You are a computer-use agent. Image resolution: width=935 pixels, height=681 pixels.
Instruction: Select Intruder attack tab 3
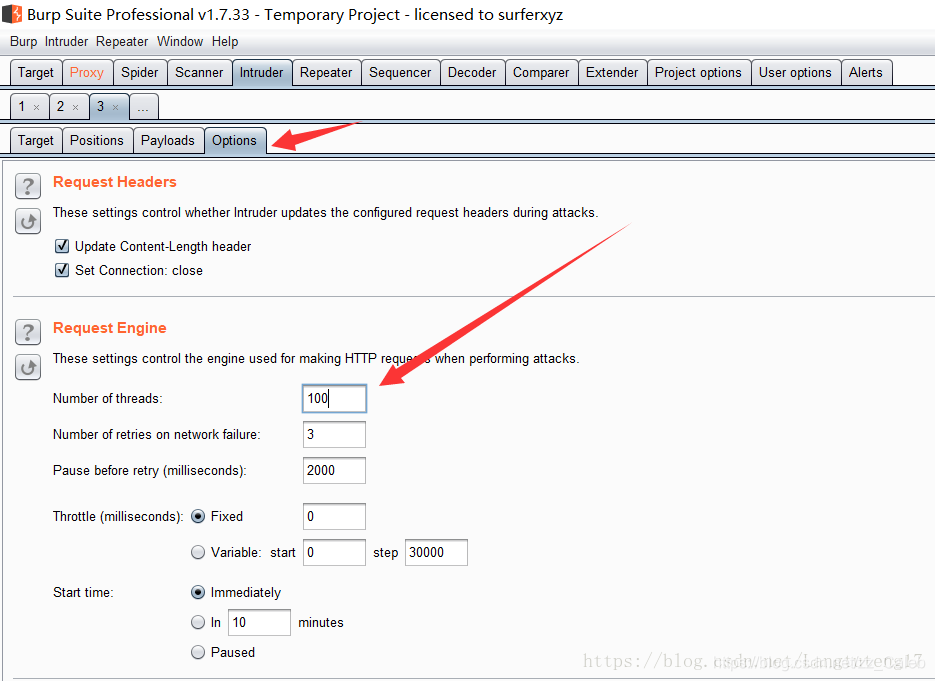point(101,107)
